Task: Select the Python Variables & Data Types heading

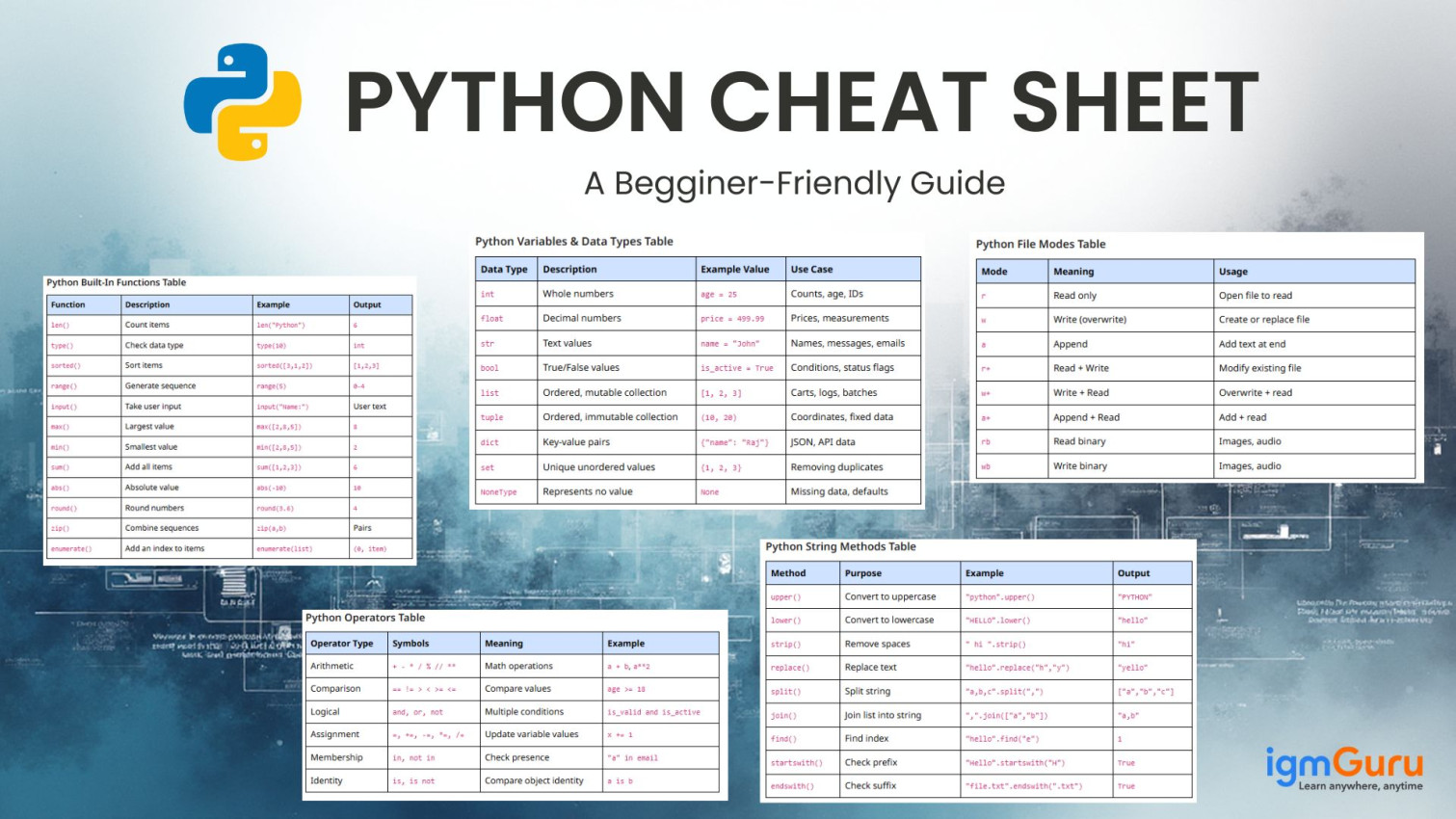Action: [574, 242]
